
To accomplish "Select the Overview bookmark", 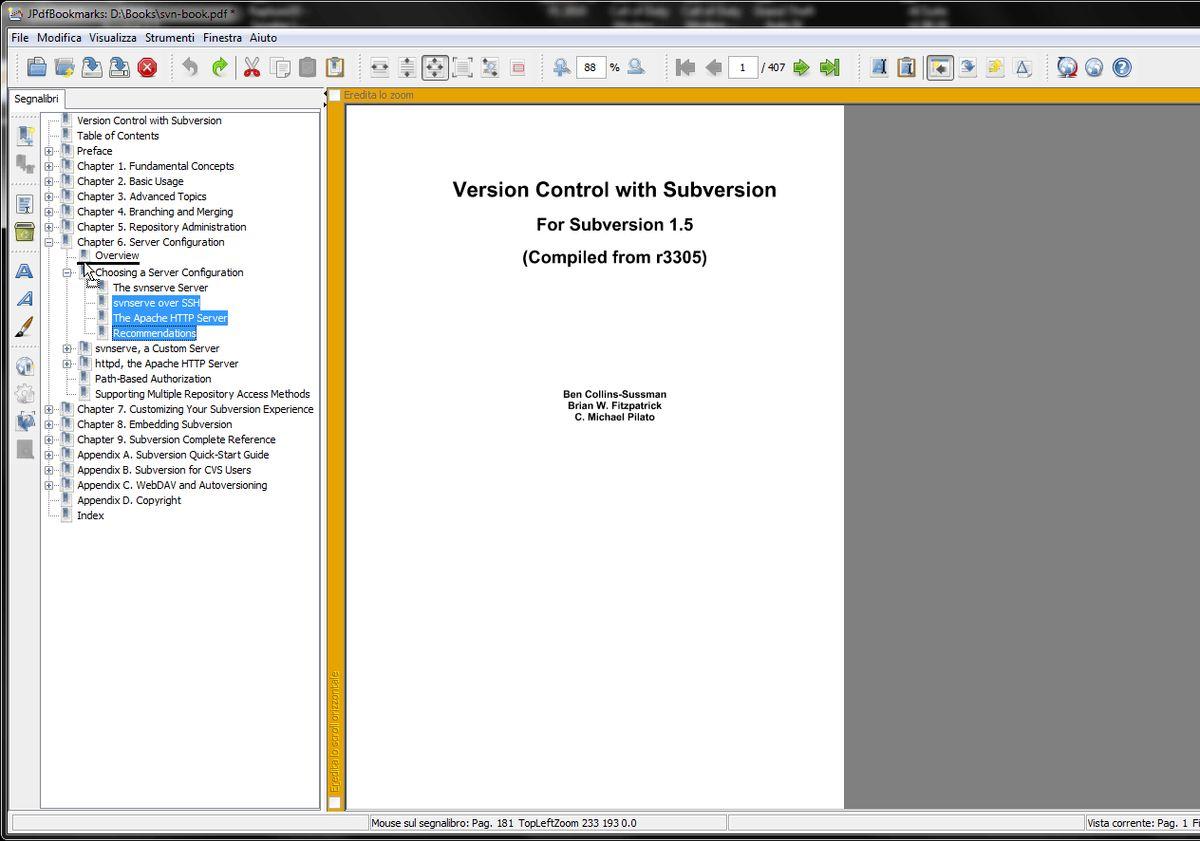I will pos(117,256).
